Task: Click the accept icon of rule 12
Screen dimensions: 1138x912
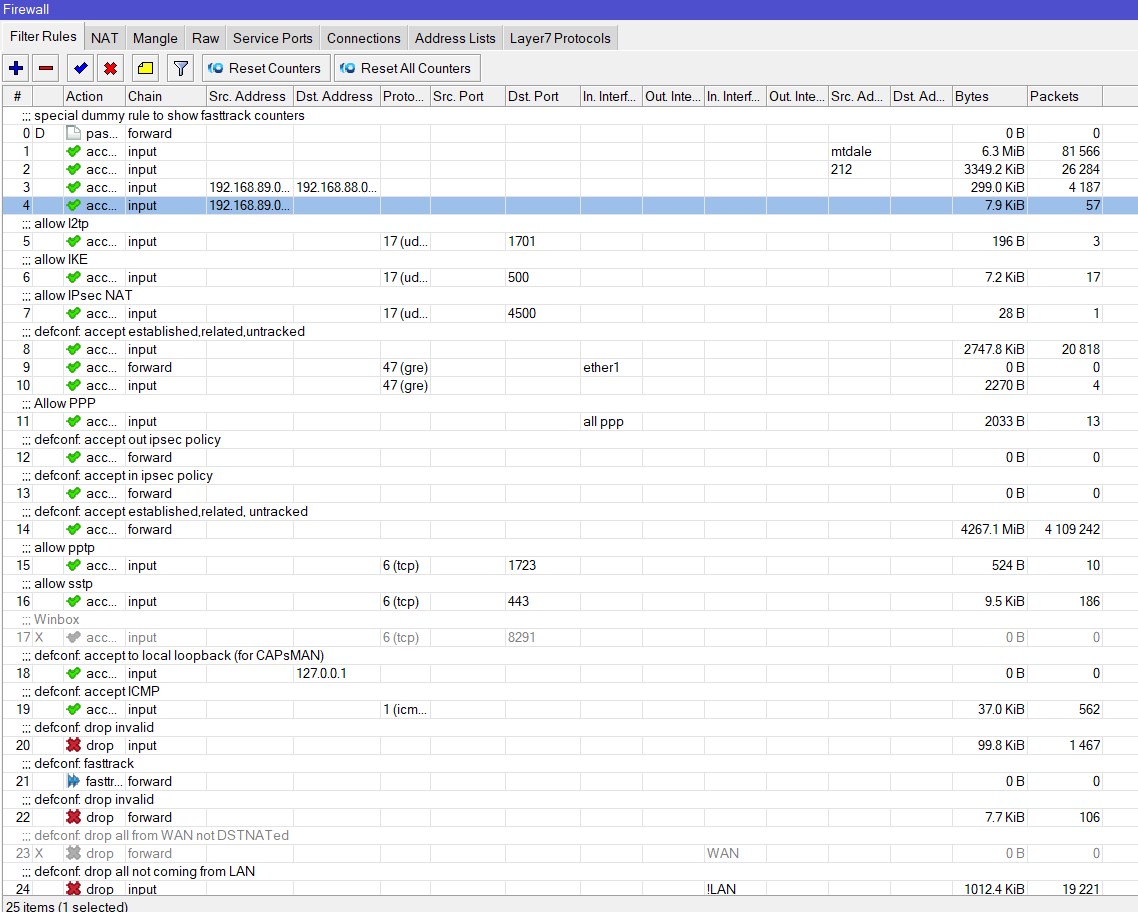Action: [x=73, y=458]
